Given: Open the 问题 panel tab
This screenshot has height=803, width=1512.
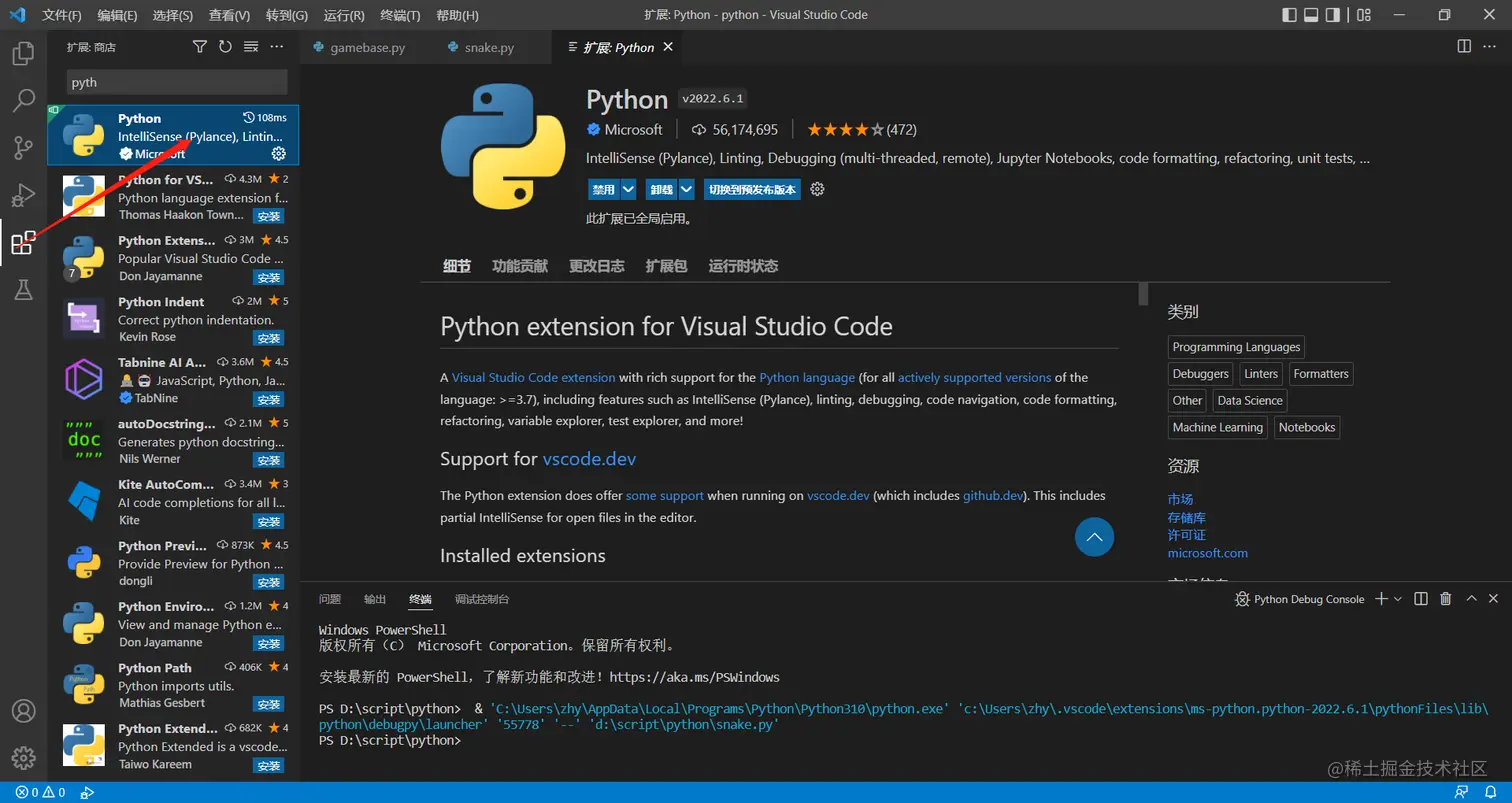Looking at the screenshot, I should pyautogui.click(x=330, y=599).
